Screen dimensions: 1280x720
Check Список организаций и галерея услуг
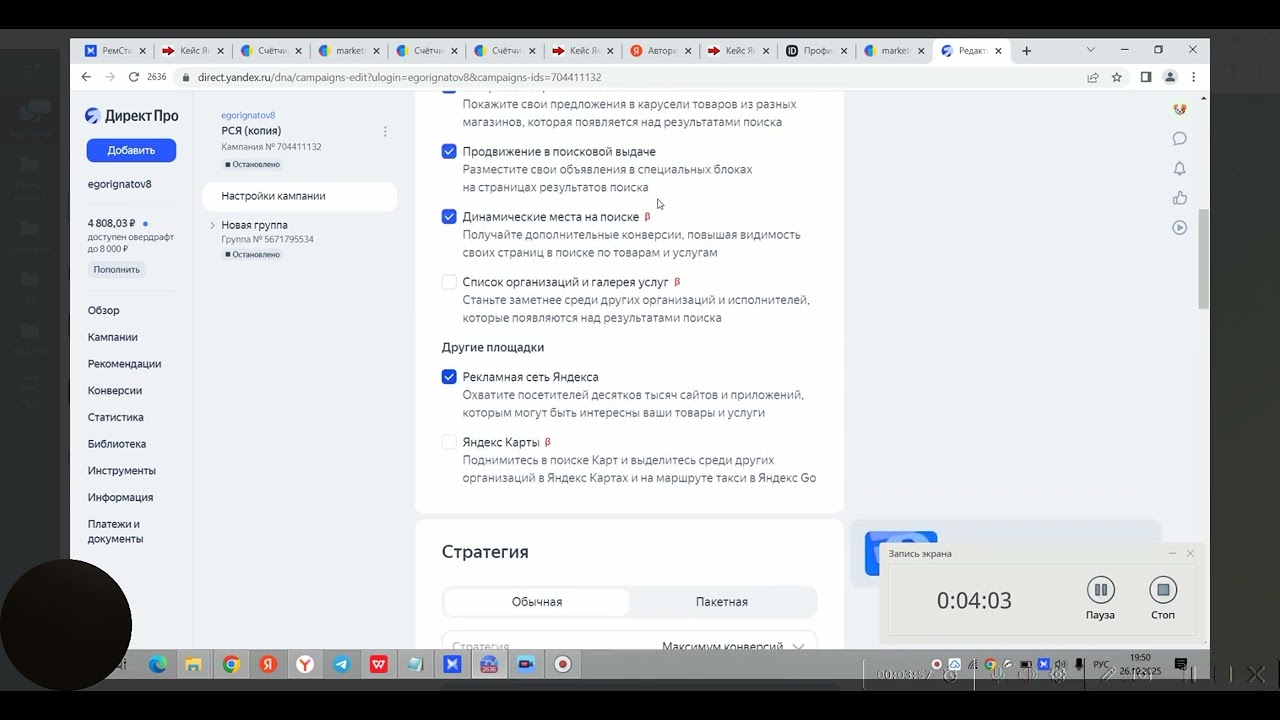pyautogui.click(x=449, y=282)
